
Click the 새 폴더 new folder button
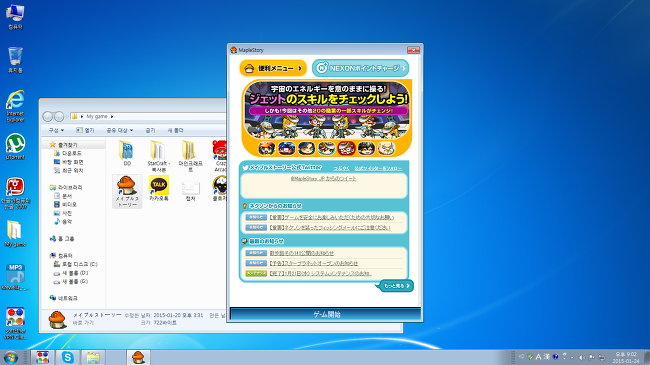coord(175,130)
